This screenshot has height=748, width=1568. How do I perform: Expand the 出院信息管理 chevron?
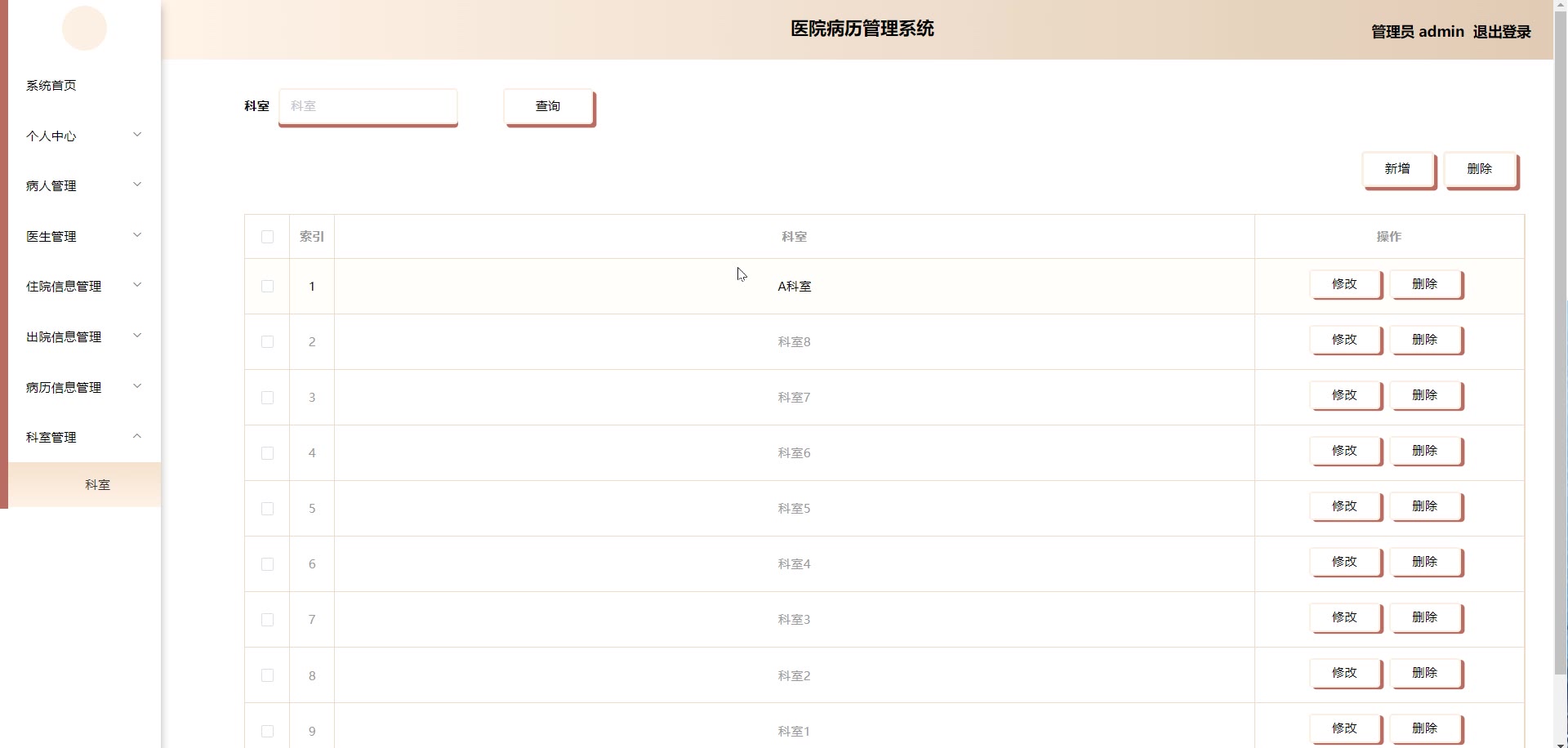[137, 336]
